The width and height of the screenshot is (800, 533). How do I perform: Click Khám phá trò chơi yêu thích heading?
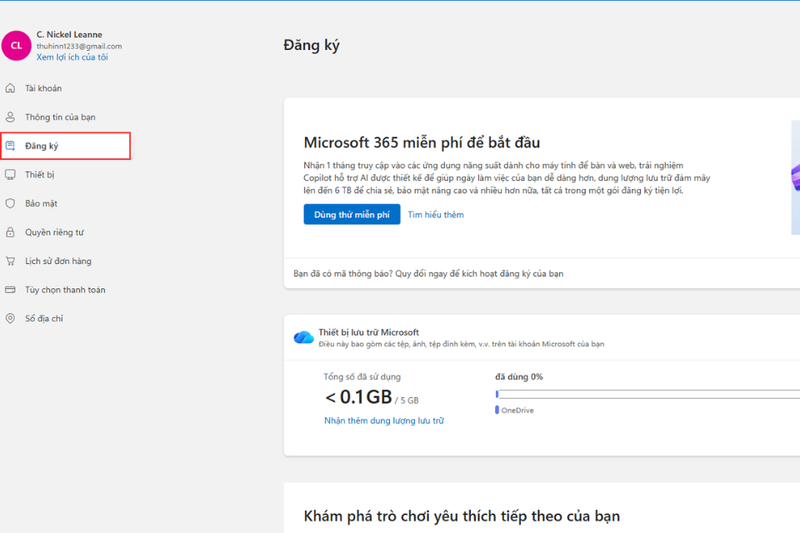[462, 516]
